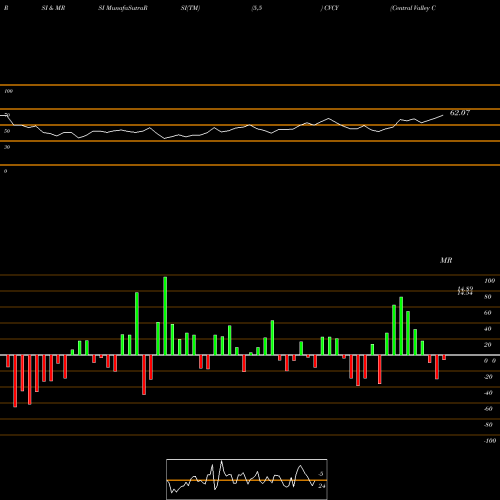Click the 'SI & MR' header label
The height and width of the screenshot is (500, 500).
coord(53,8)
